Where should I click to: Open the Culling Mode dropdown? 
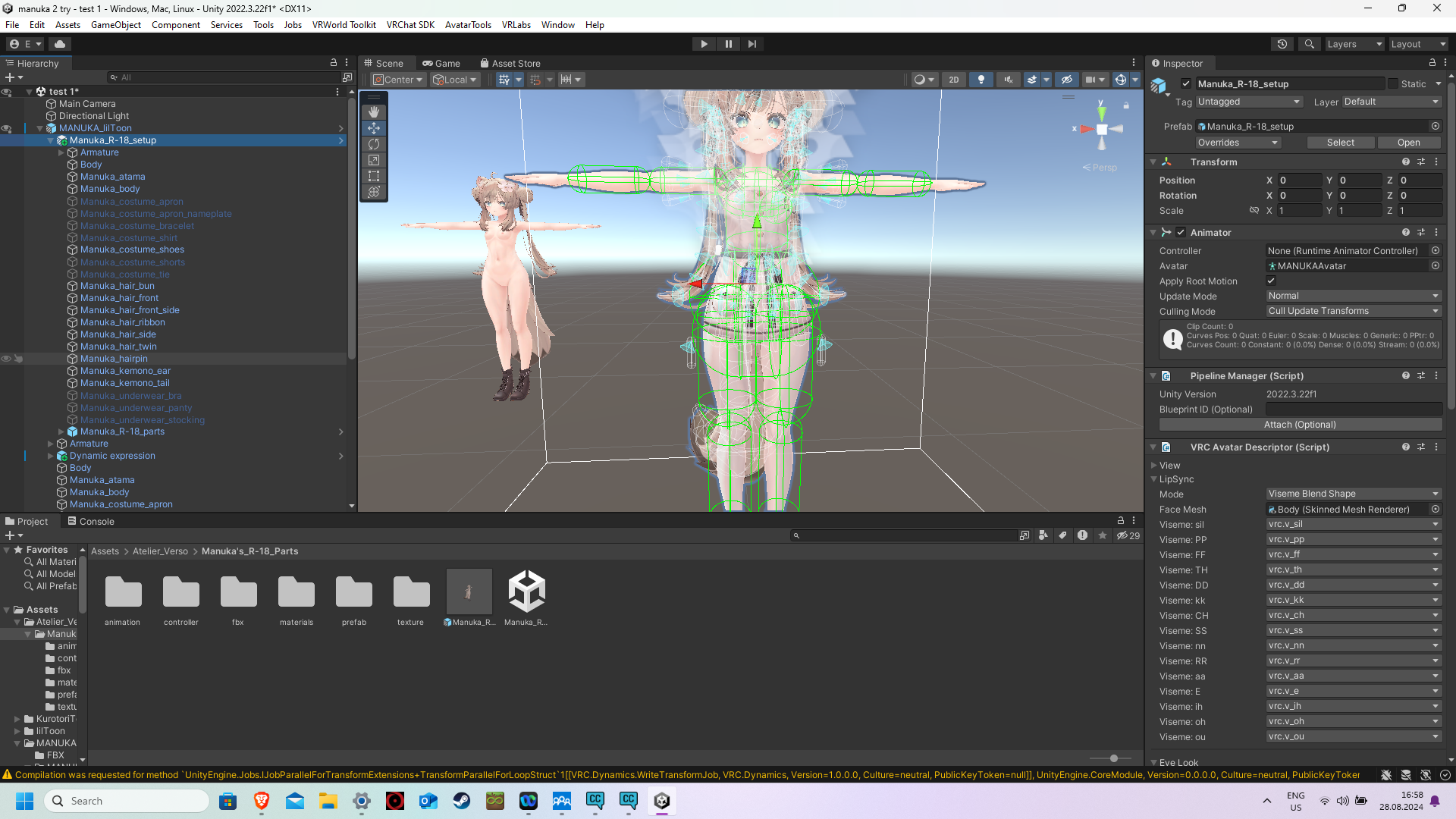point(1354,311)
